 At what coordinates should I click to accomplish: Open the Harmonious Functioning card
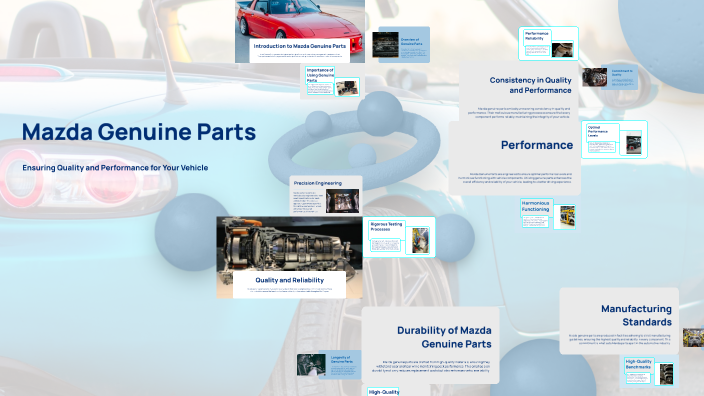548,214
